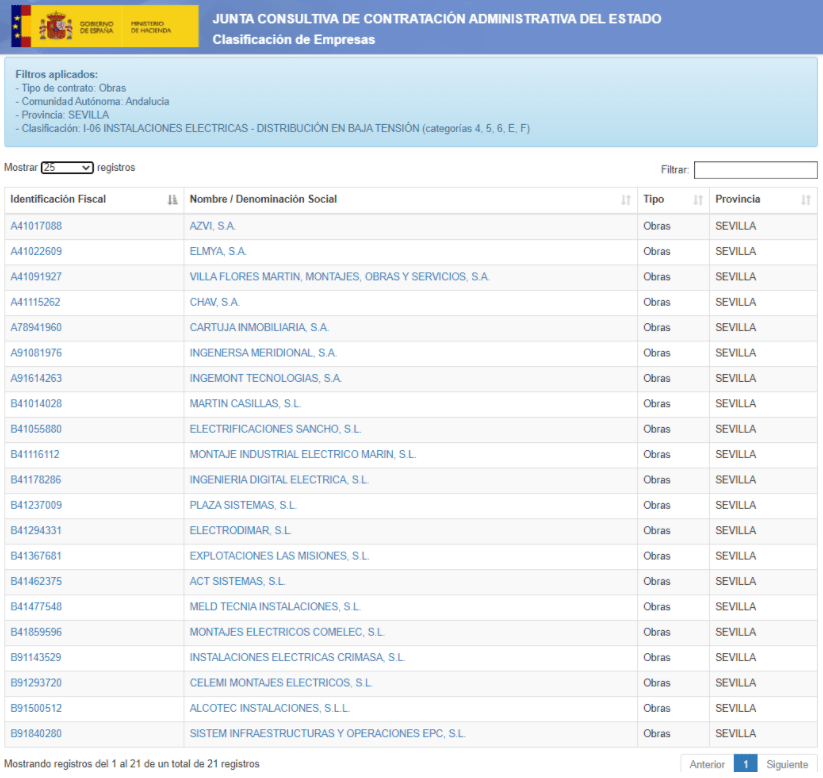Open fiscal ID B41055880
This screenshot has width=823, height=778.
click(x=36, y=429)
